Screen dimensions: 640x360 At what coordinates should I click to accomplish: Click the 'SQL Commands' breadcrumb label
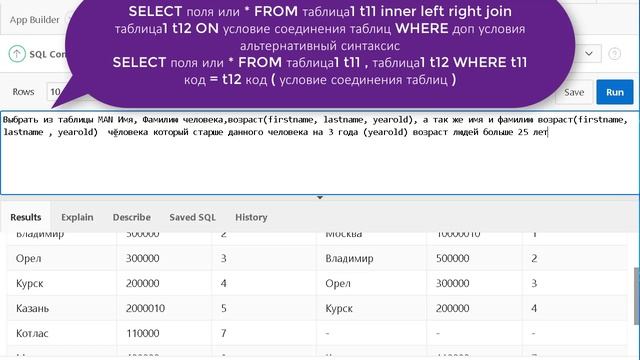[x=49, y=54]
